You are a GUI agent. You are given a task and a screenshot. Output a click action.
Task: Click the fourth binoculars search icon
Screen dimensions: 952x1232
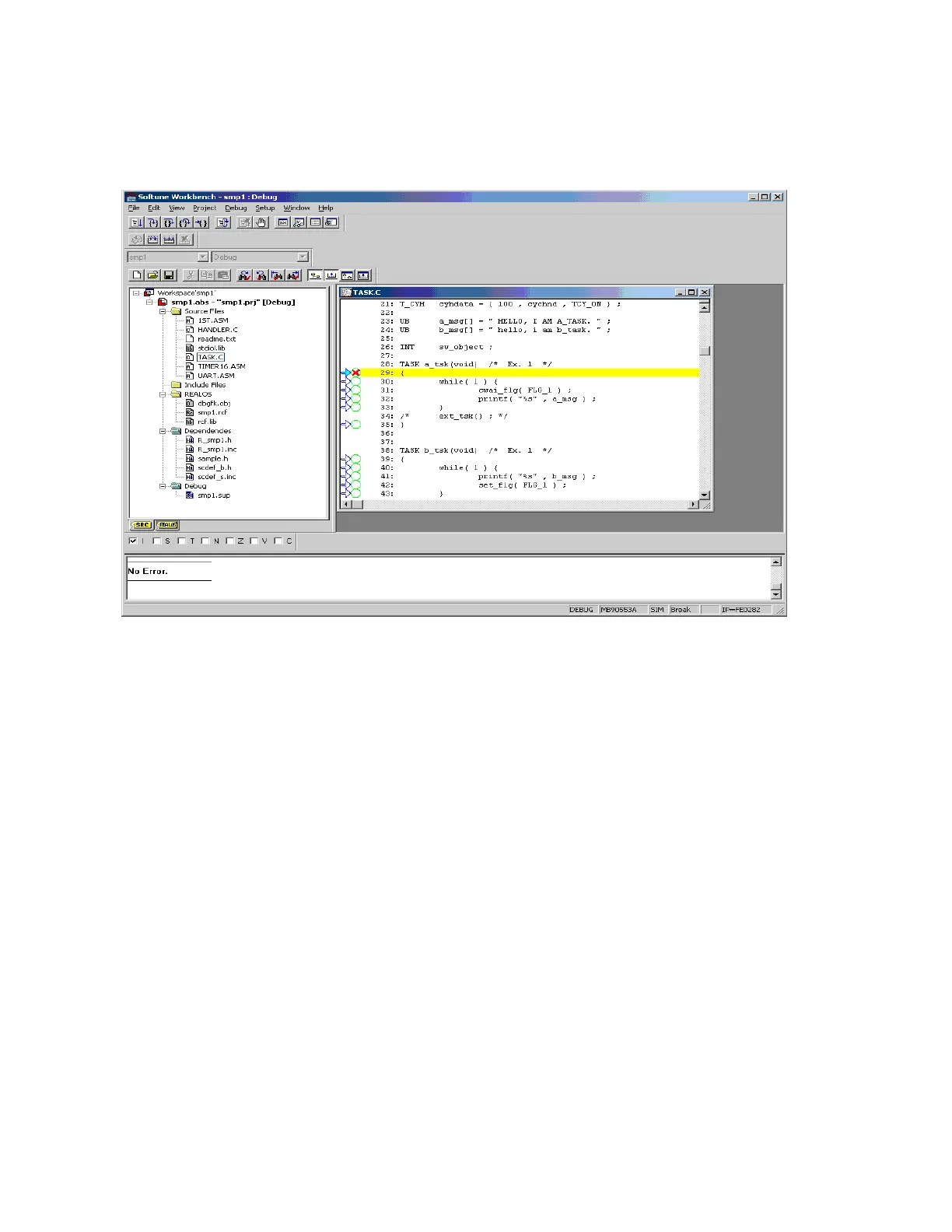point(294,275)
